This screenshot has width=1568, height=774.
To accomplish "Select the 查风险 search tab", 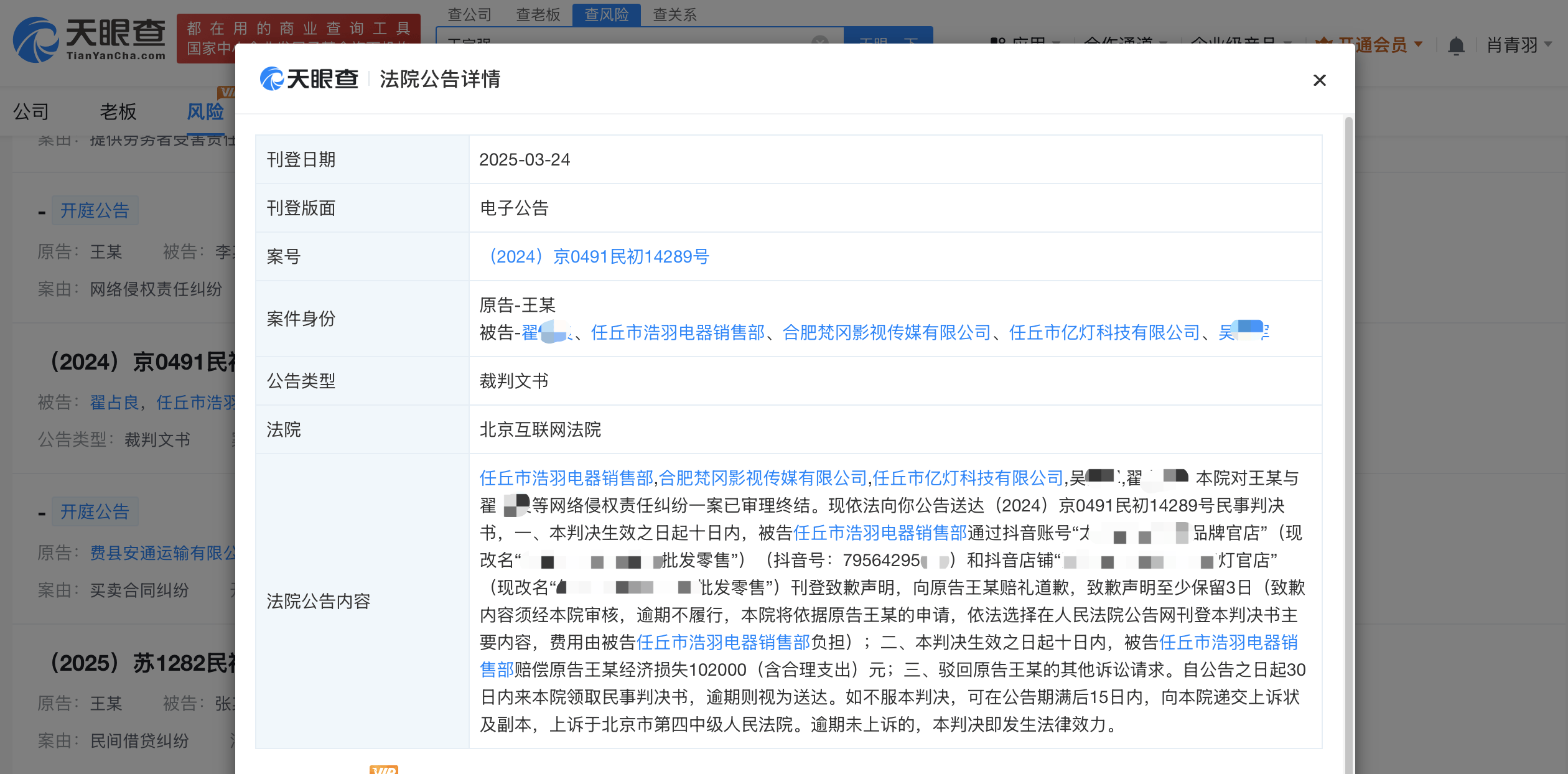I will 607,14.
